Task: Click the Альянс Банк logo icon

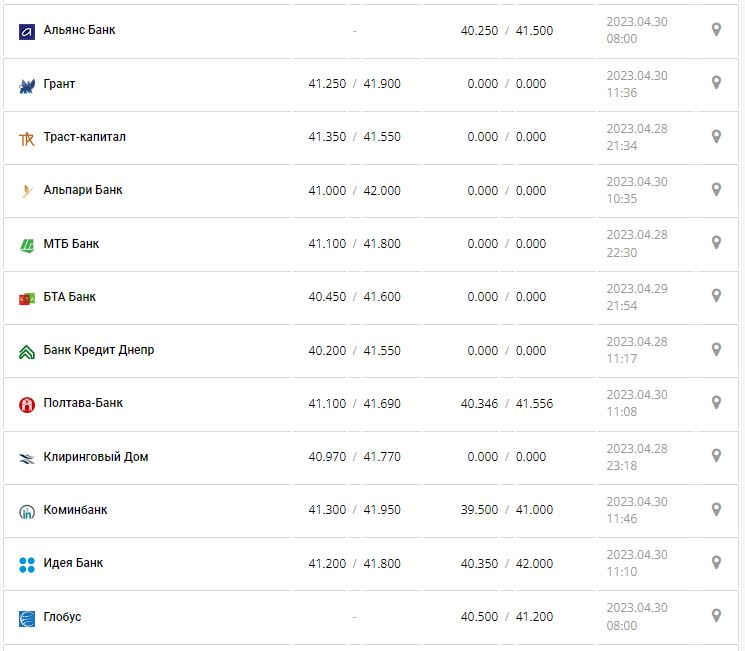Action: tap(27, 31)
